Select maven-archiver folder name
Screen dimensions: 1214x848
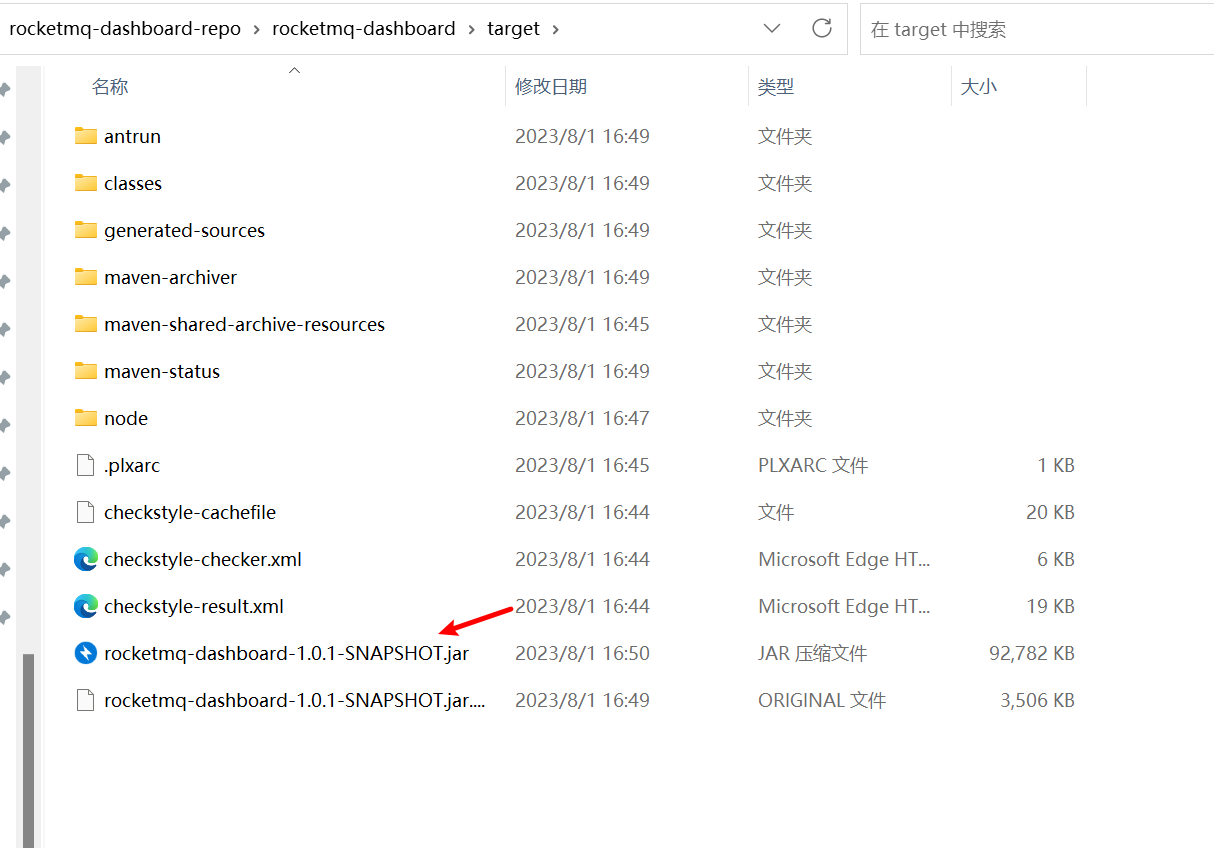point(170,277)
